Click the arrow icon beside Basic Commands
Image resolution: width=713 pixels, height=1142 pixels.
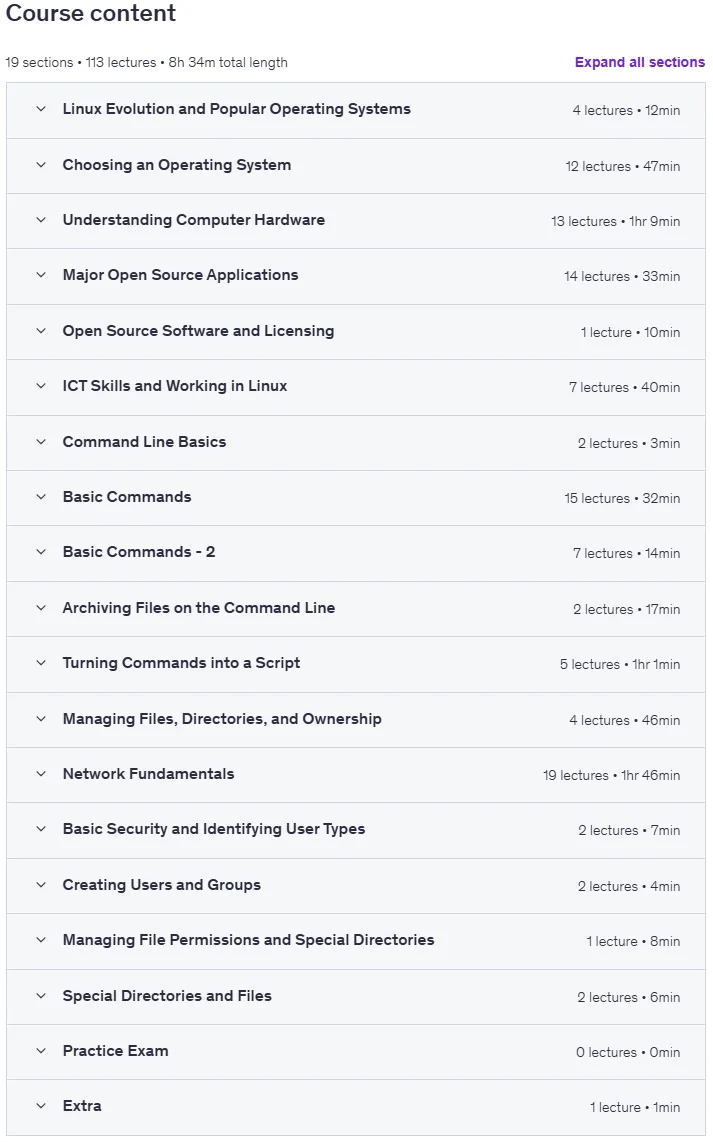click(41, 497)
